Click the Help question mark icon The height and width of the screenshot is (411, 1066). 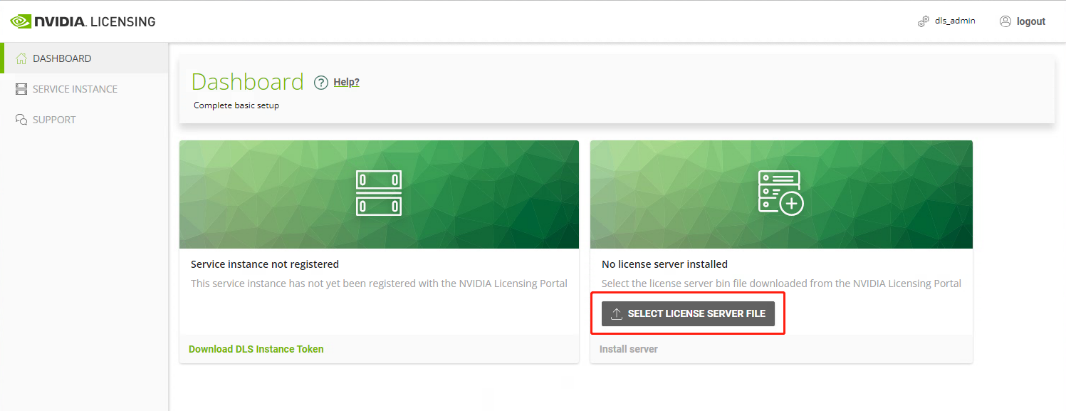[321, 82]
